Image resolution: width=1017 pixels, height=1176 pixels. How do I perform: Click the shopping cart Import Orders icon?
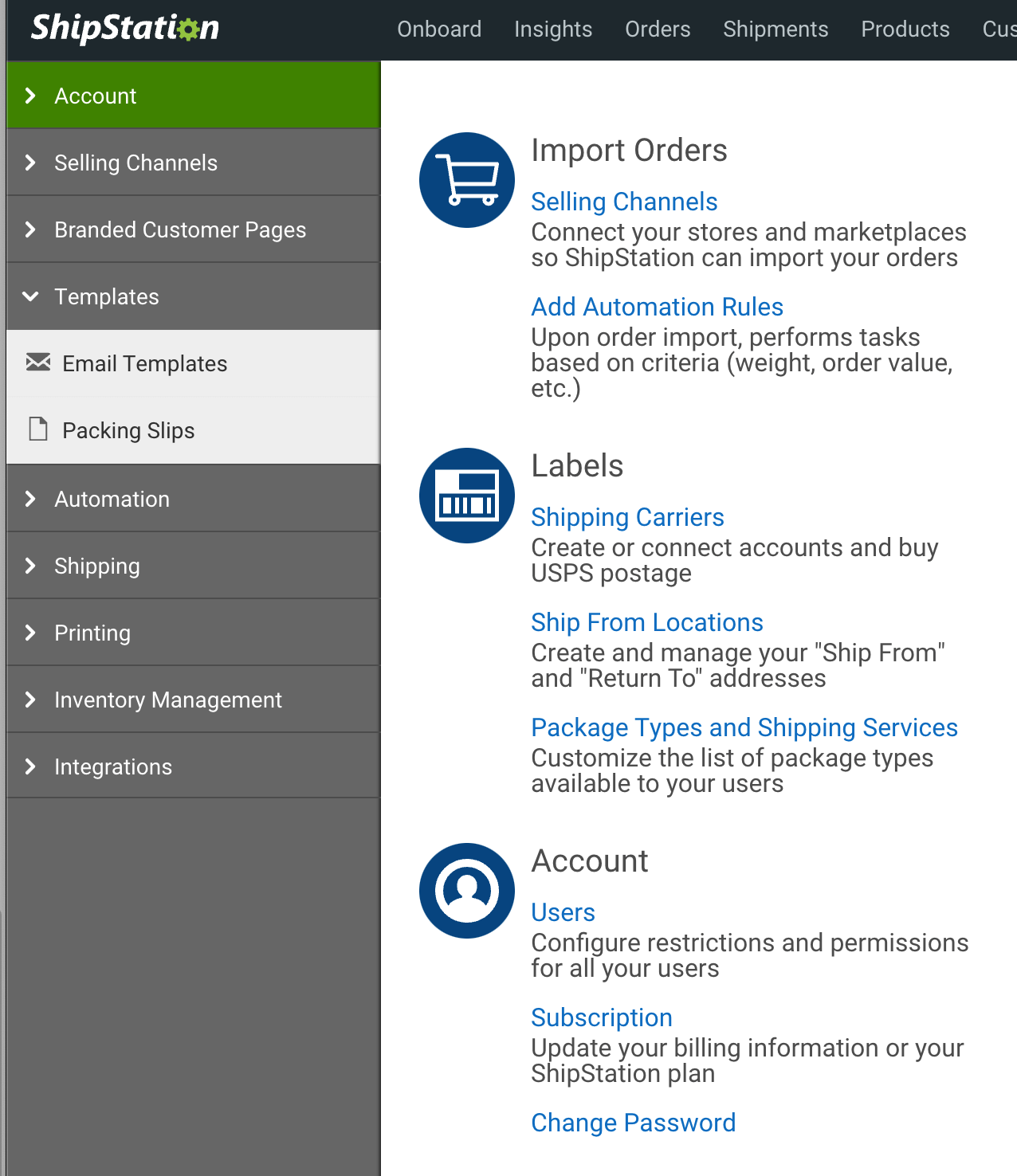pos(467,180)
